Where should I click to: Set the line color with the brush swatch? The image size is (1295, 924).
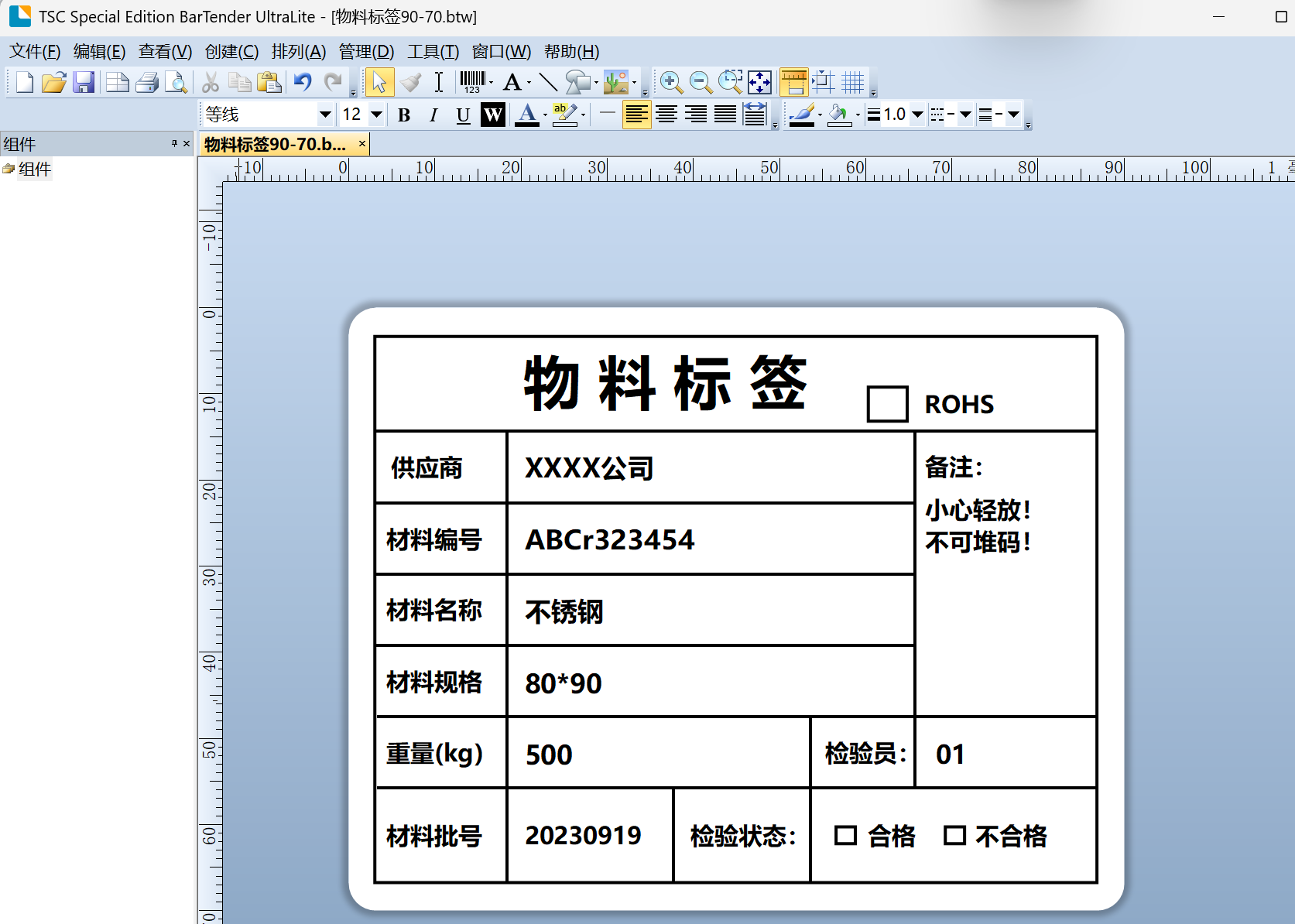pos(801,115)
